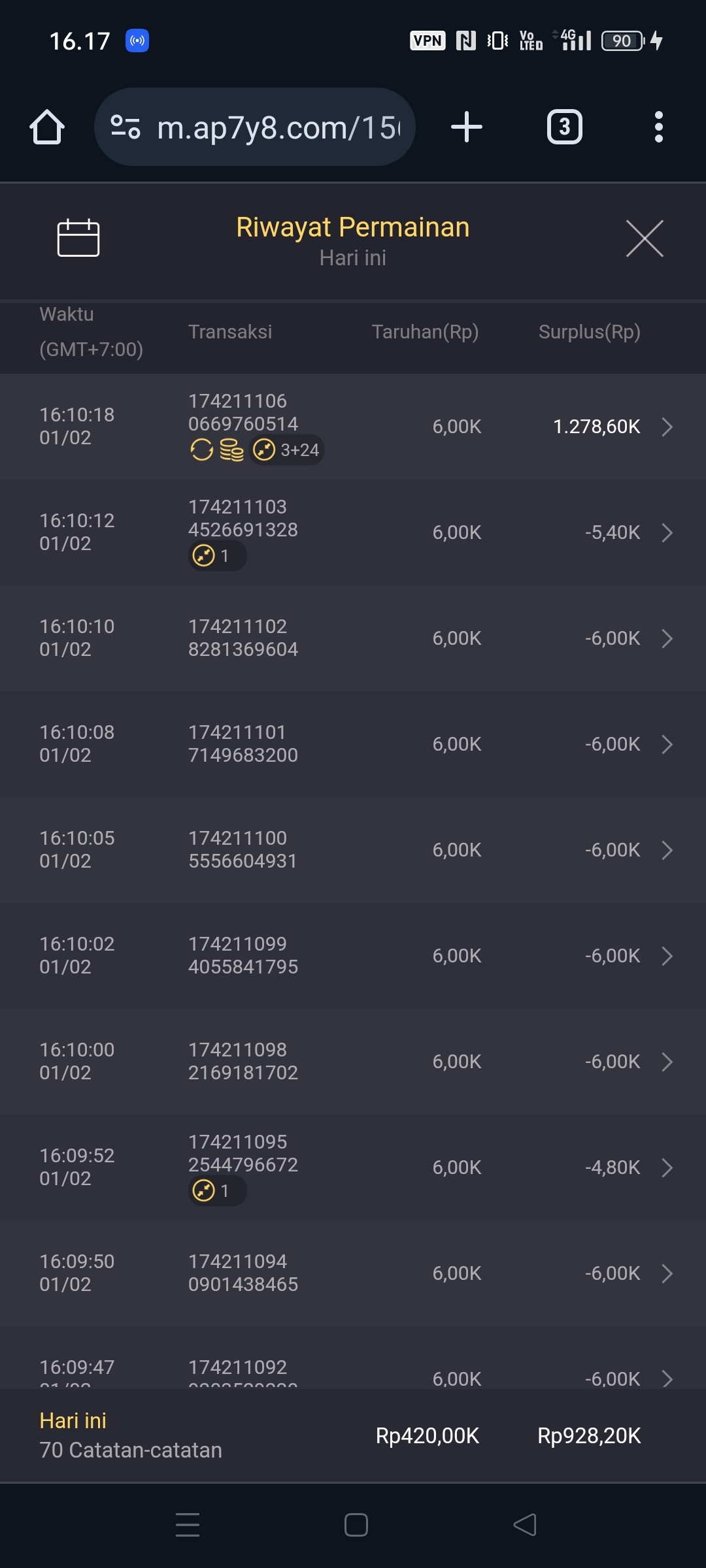This screenshot has width=706, height=1568.
Task: Open the site settings icon in address bar
Action: pyautogui.click(x=125, y=127)
